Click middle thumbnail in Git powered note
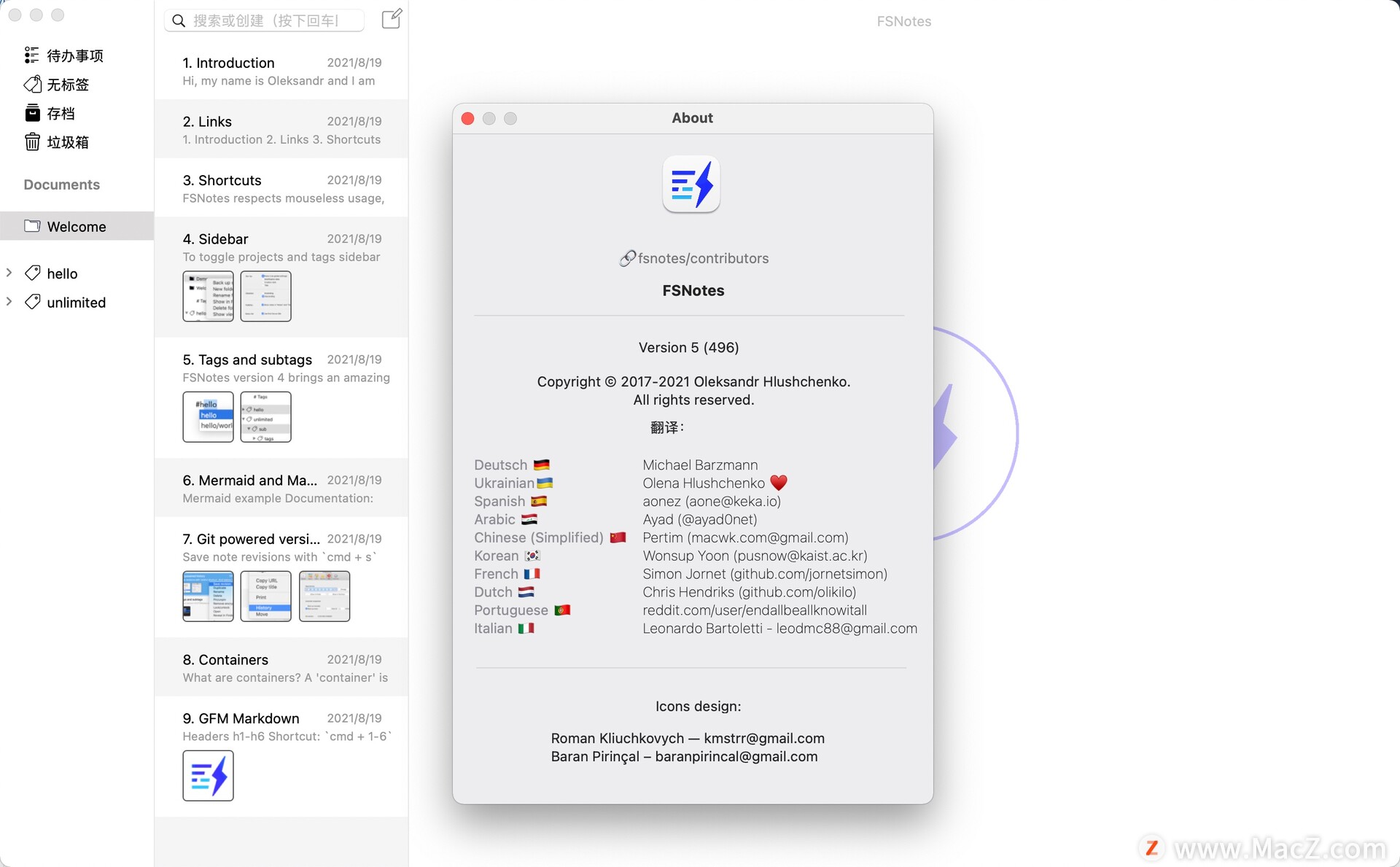The width and height of the screenshot is (1400, 867). [x=266, y=596]
